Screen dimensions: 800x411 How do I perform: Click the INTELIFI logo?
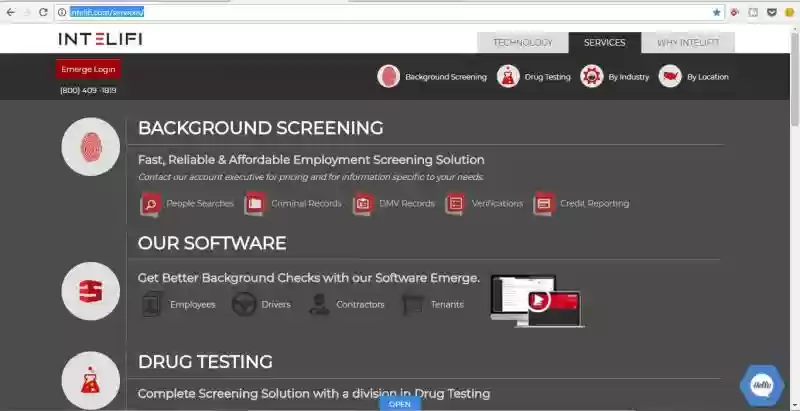pyautogui.click(x=100, y=39)
